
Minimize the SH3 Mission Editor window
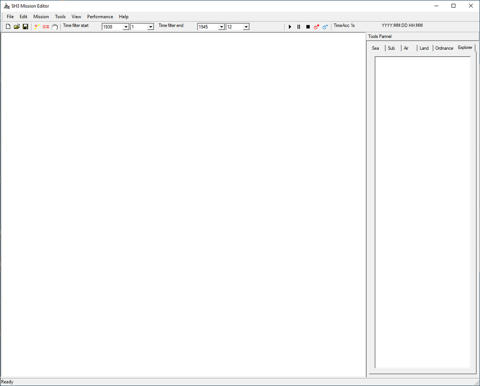(436, 6)
